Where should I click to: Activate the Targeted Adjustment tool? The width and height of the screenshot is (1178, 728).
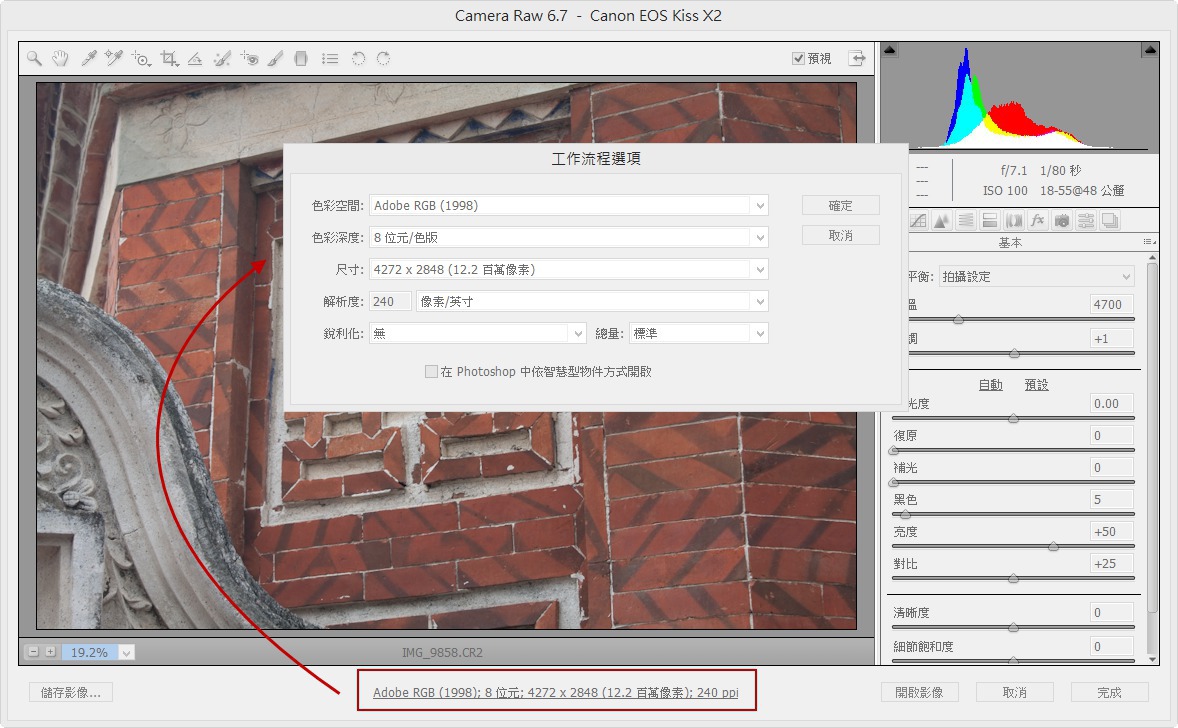click(x=140, y=58)
